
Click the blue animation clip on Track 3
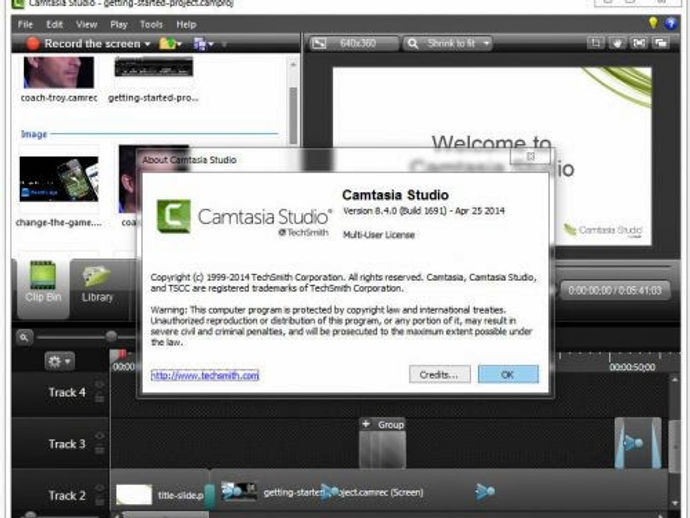(638, 443)
